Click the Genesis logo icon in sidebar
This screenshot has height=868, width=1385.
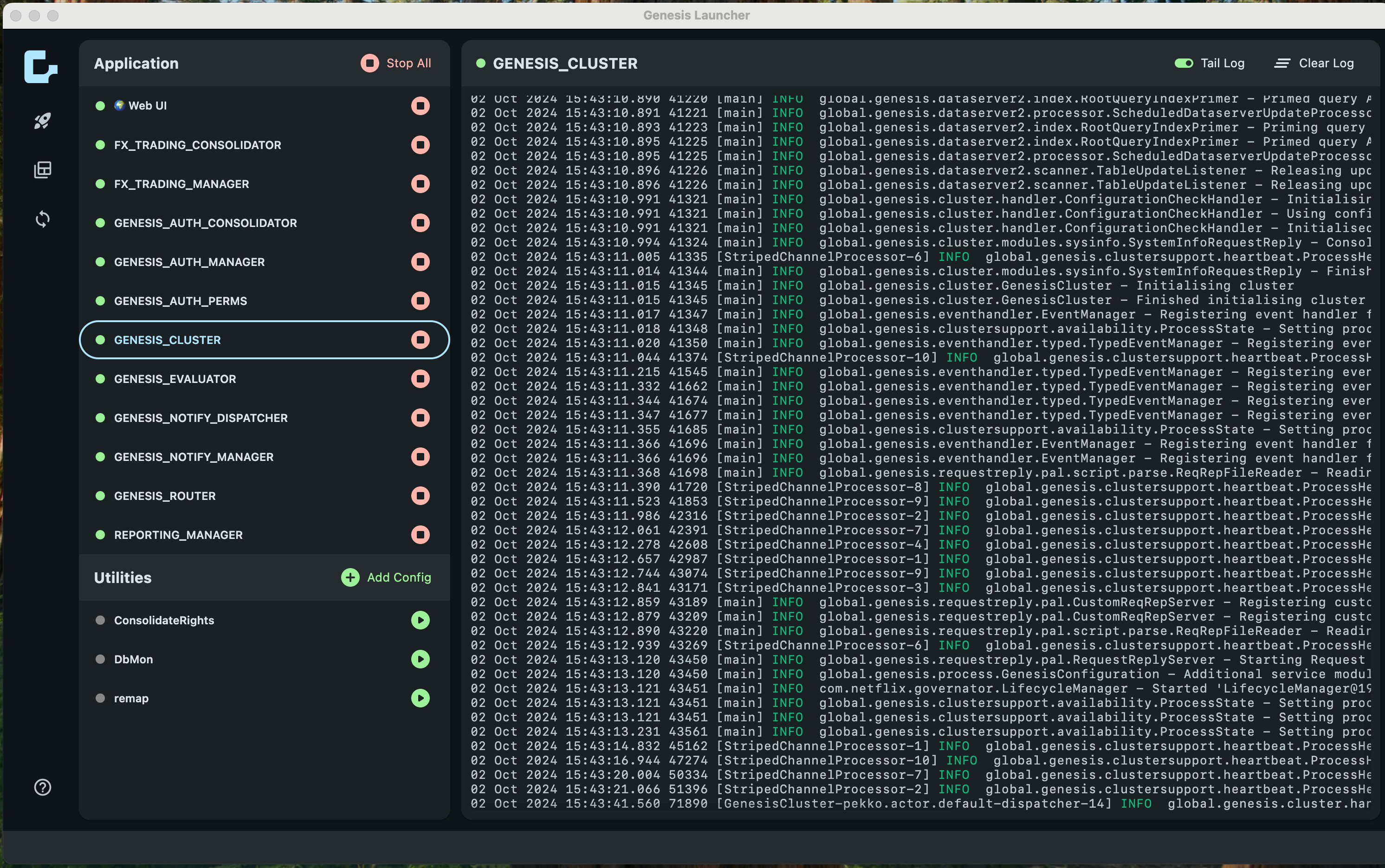coord(41,66)
